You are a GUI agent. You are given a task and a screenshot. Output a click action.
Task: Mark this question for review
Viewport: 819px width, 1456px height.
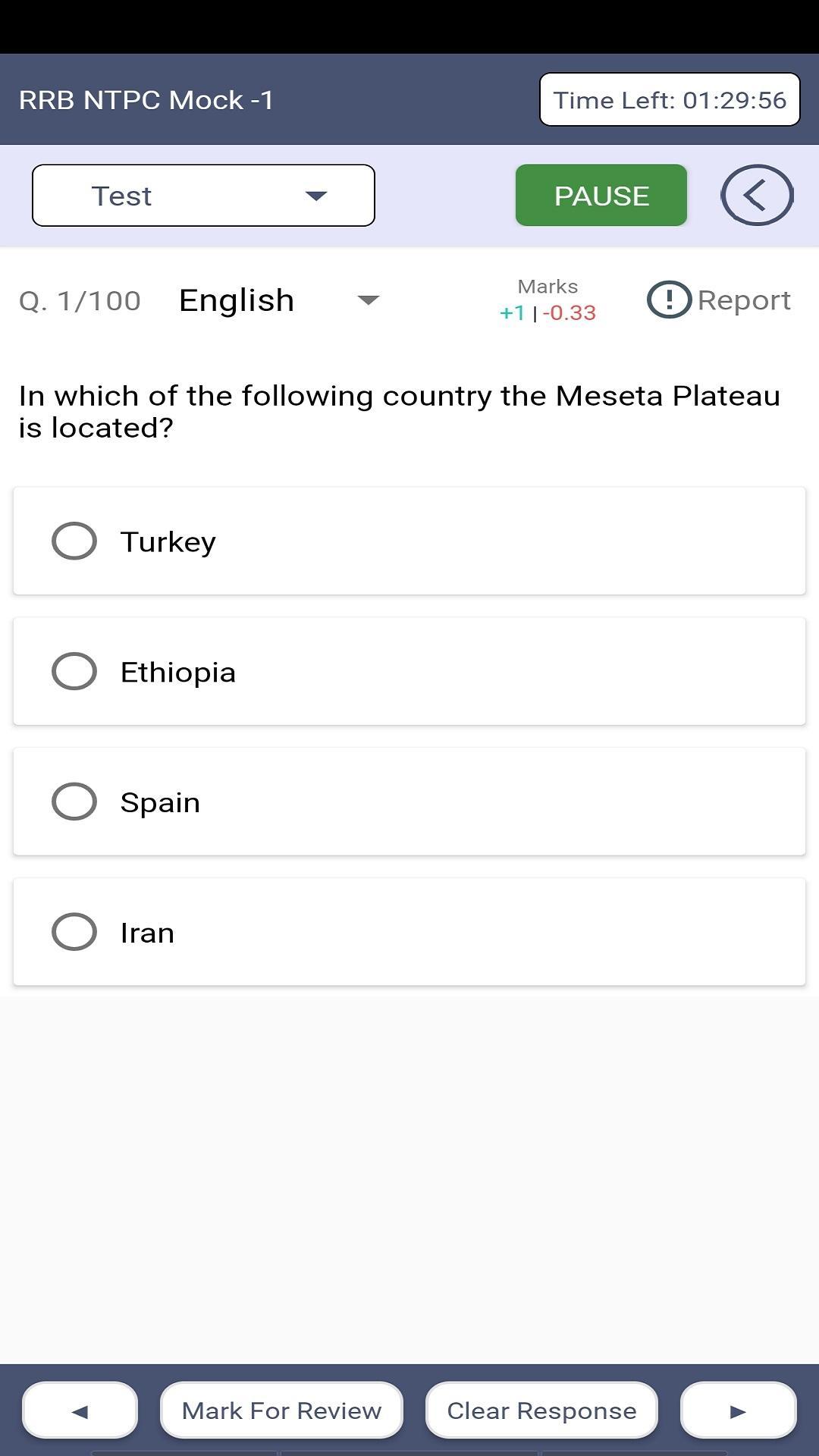pos(281,1410)
